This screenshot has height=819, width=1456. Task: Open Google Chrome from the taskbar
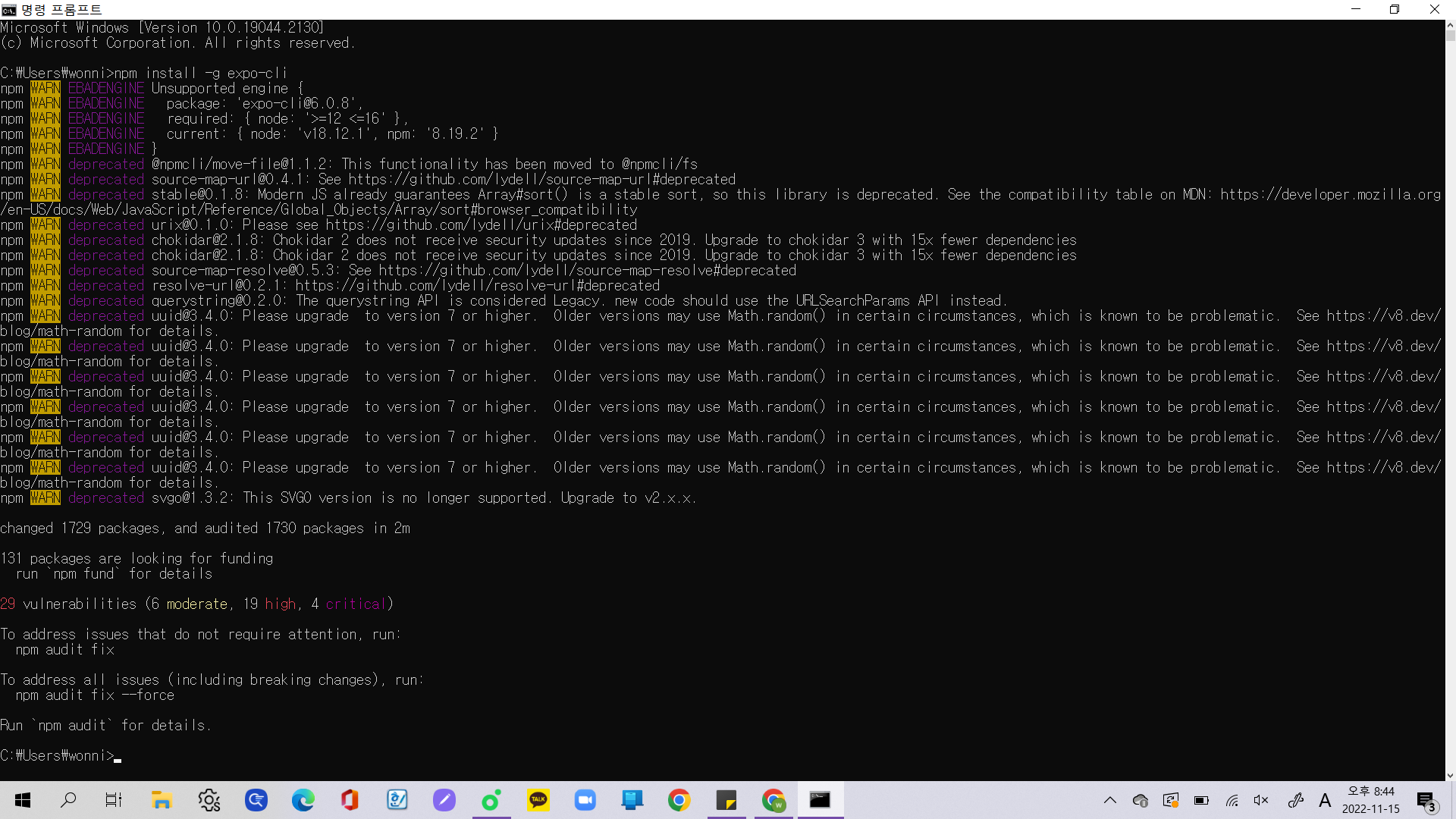[679, 800]
